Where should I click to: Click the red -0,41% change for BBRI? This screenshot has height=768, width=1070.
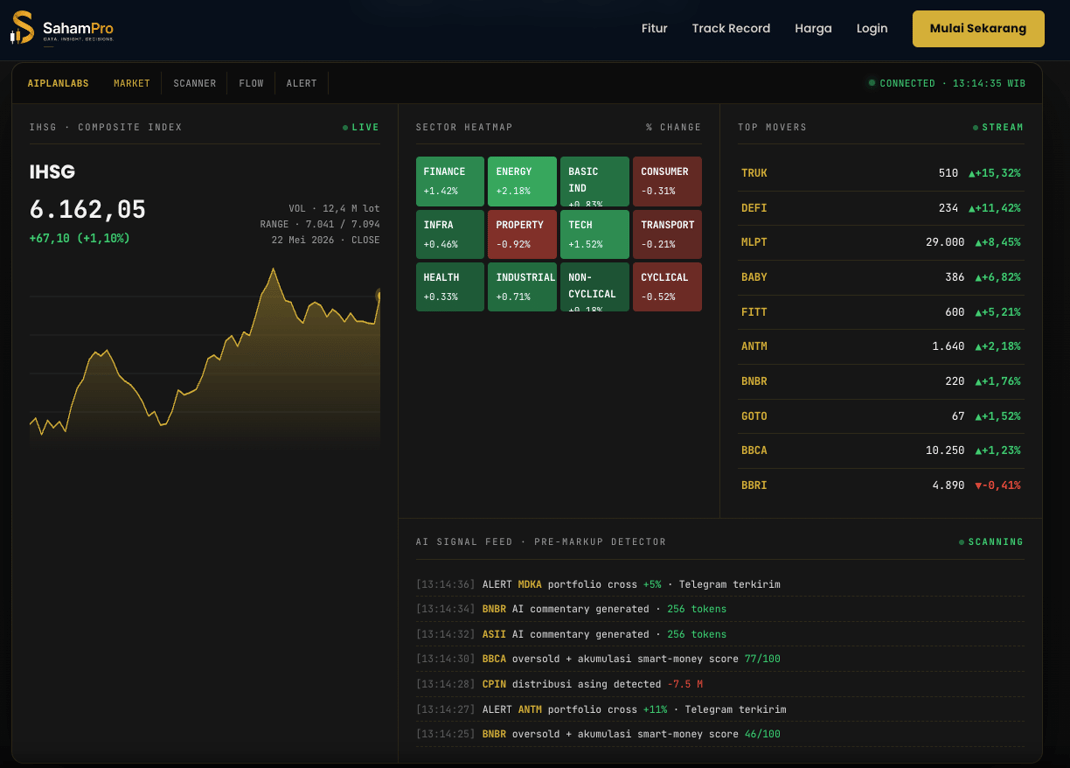click(998, 485)
